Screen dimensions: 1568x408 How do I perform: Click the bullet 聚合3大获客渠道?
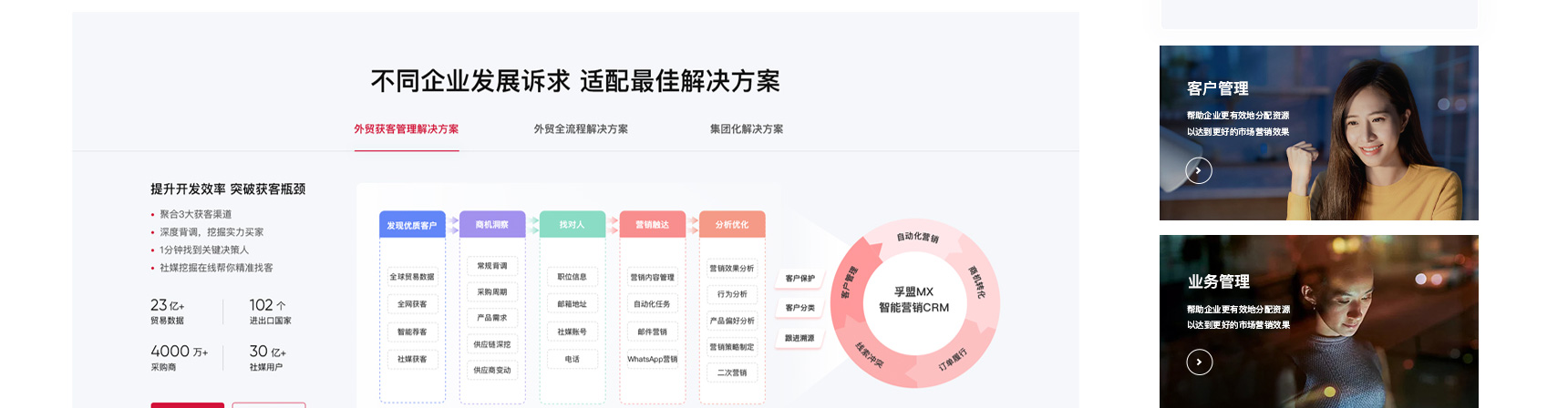click(x=196, y=214)
